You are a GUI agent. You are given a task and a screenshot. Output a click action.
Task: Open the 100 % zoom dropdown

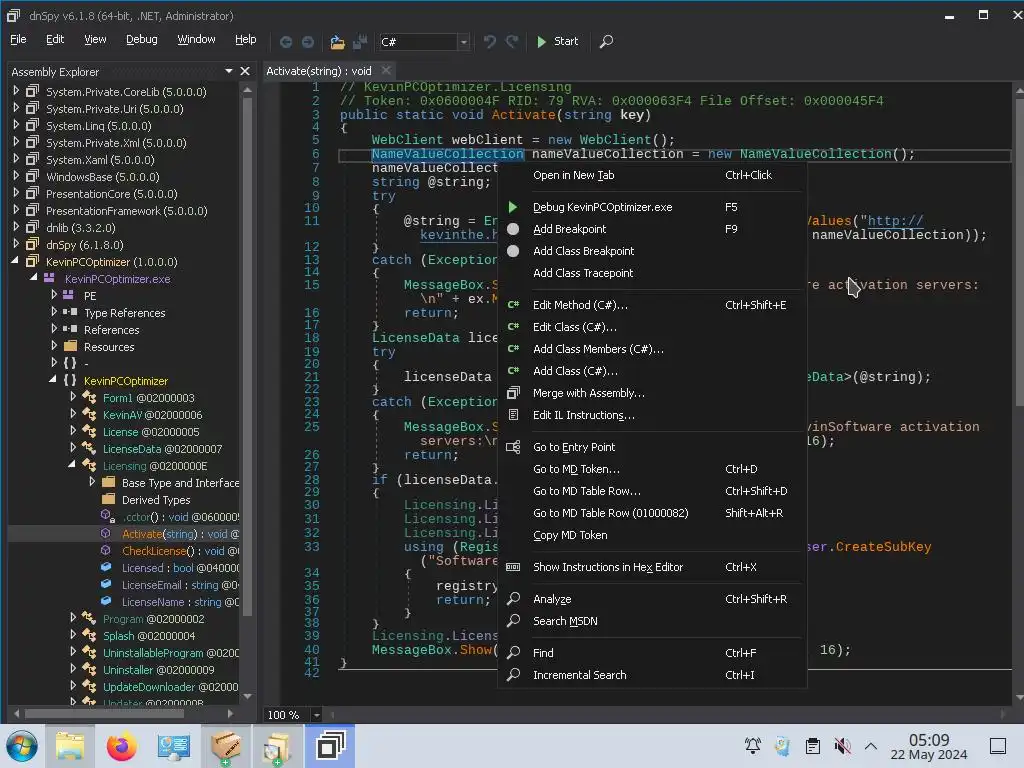click(316, 715)
